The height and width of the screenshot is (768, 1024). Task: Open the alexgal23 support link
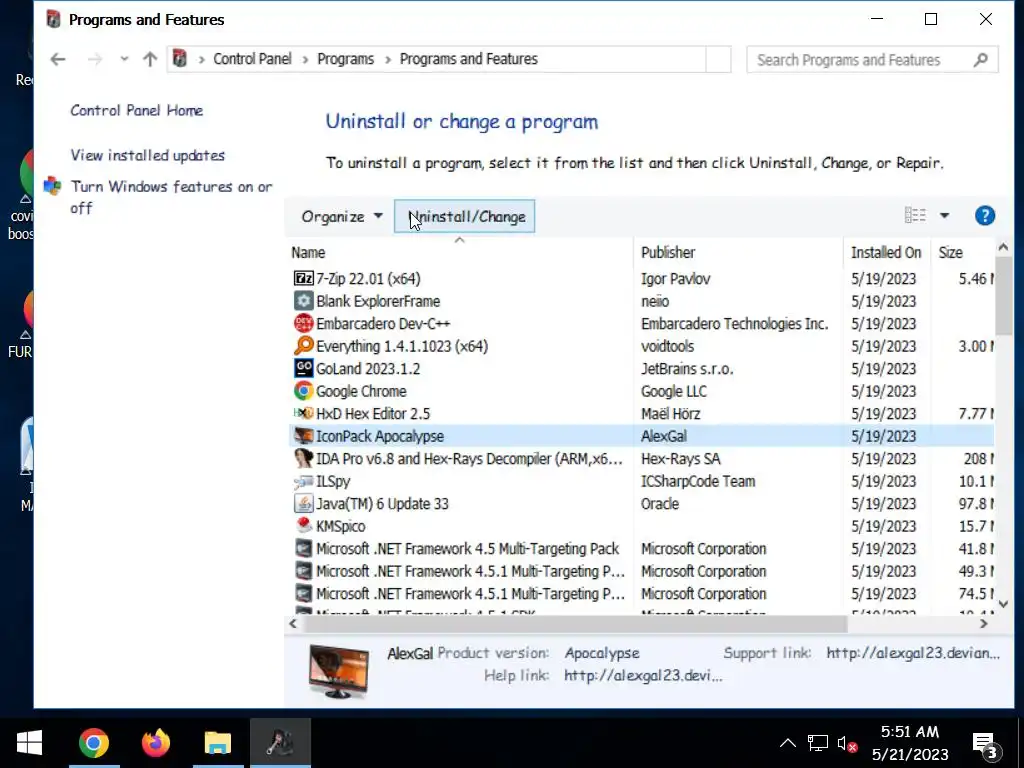coord(912,653)
